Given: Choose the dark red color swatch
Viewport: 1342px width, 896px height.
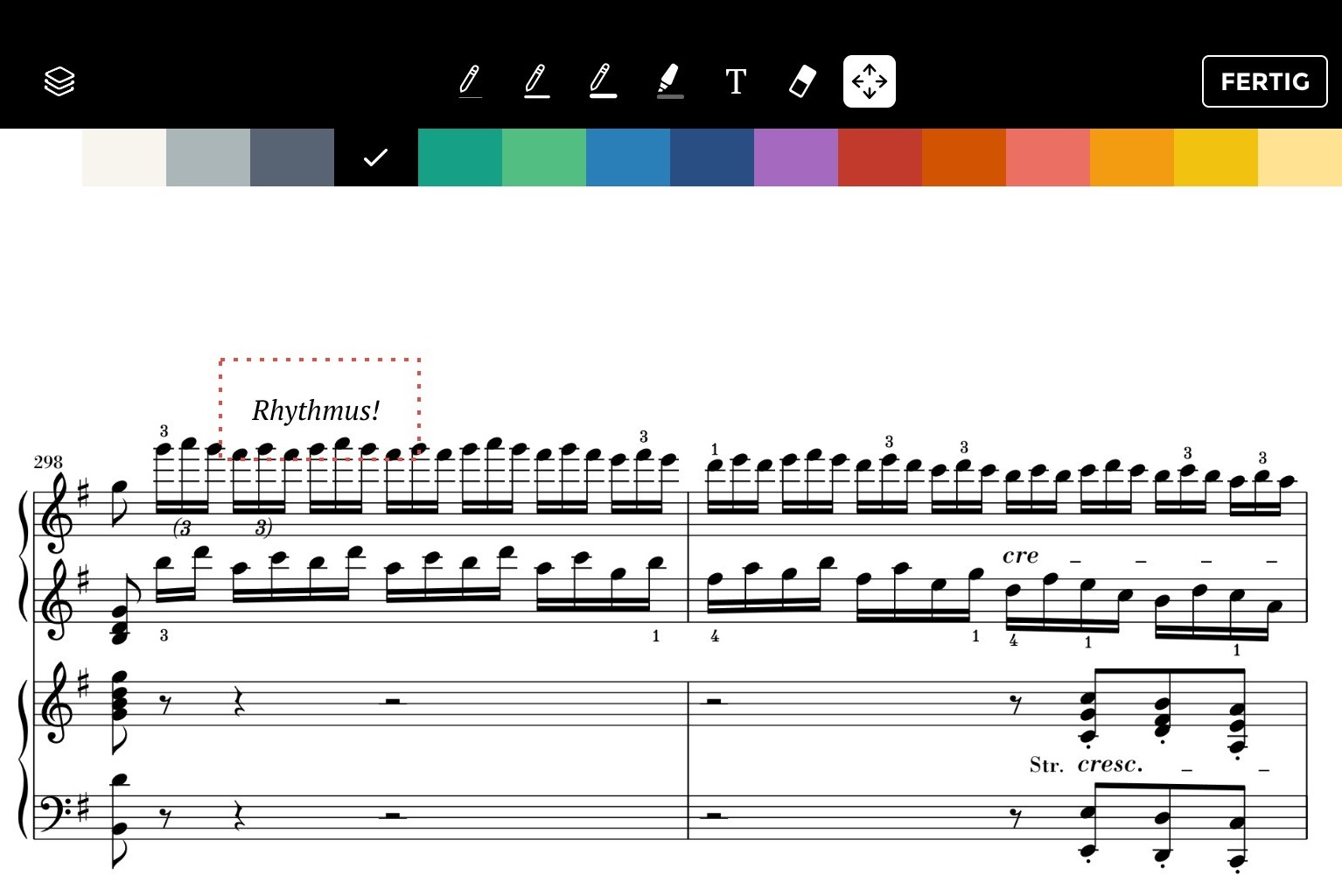Looking at the screenshot, I should coord(880,157).
